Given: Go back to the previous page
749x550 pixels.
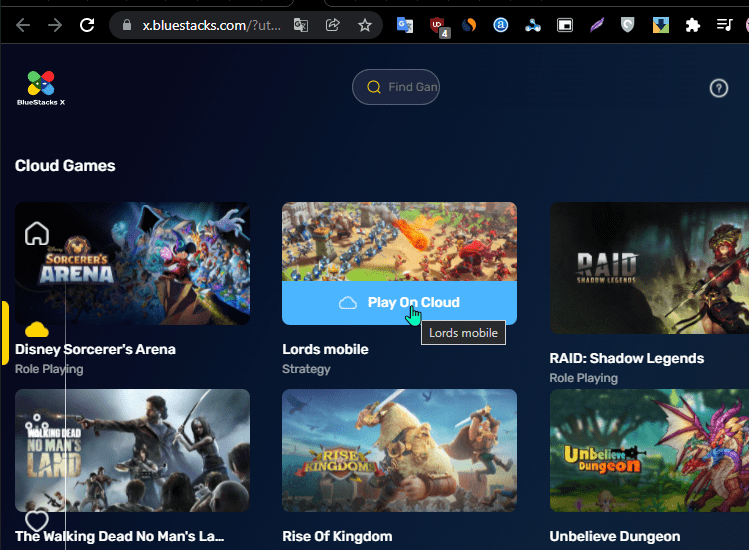Looking at the screenshot, I should pos(23,25).
